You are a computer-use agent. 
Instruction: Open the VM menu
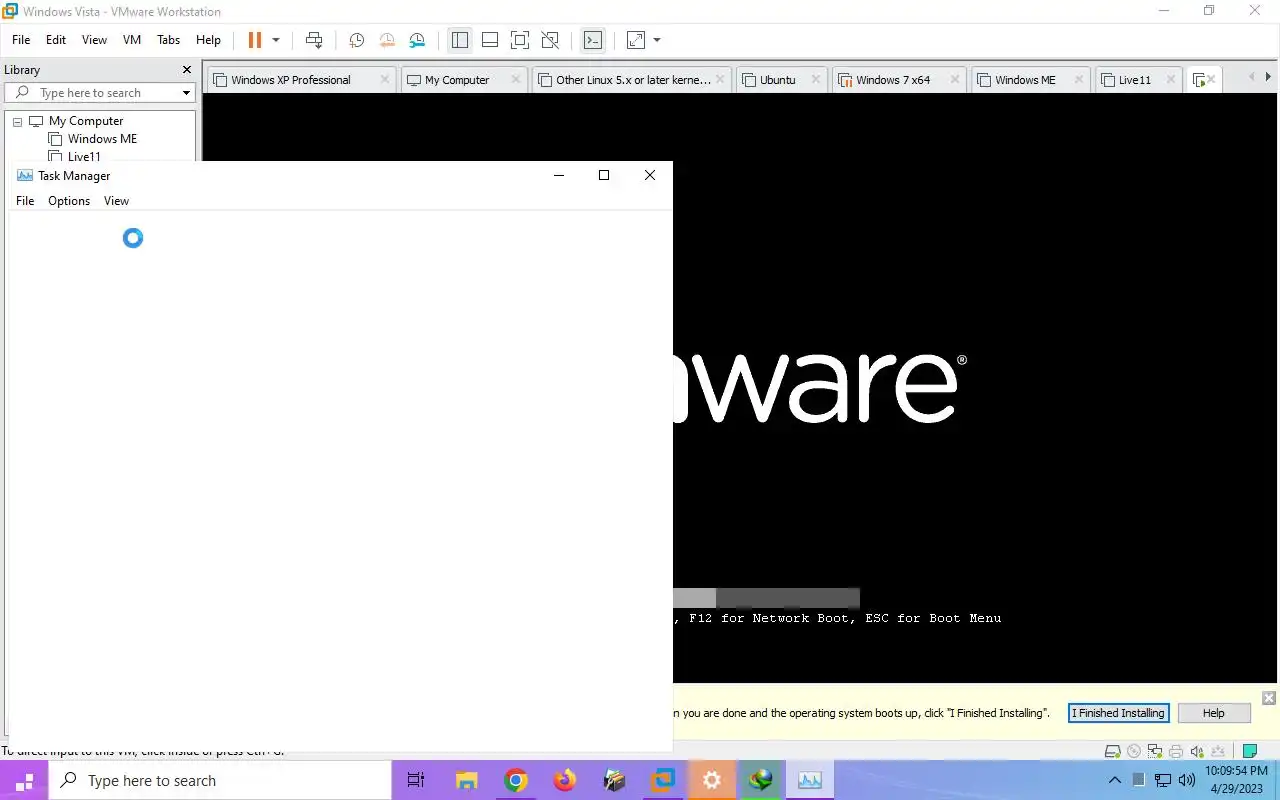click(x=132, y=40)
